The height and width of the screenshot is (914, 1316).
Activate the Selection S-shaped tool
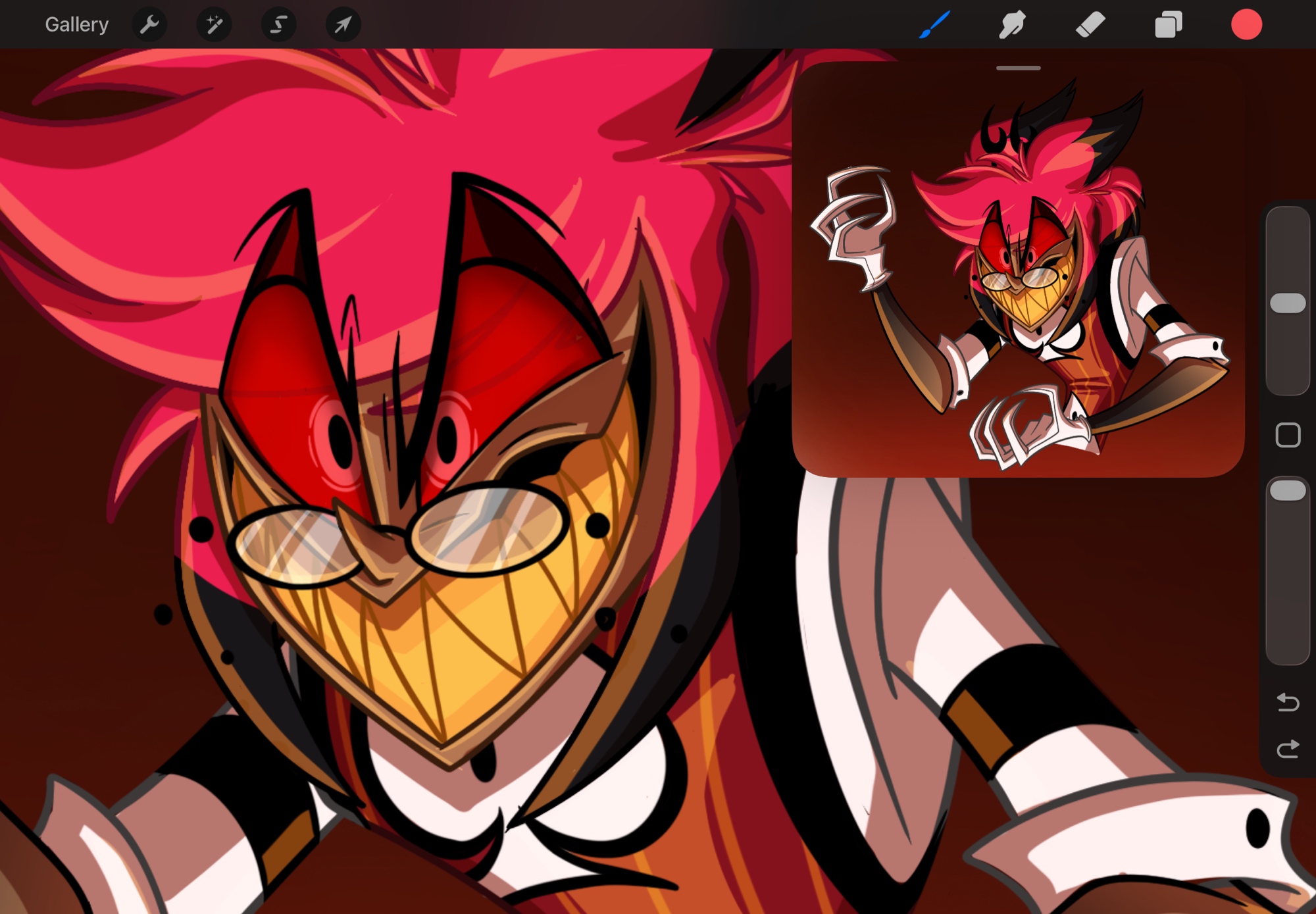coord(278,25)
